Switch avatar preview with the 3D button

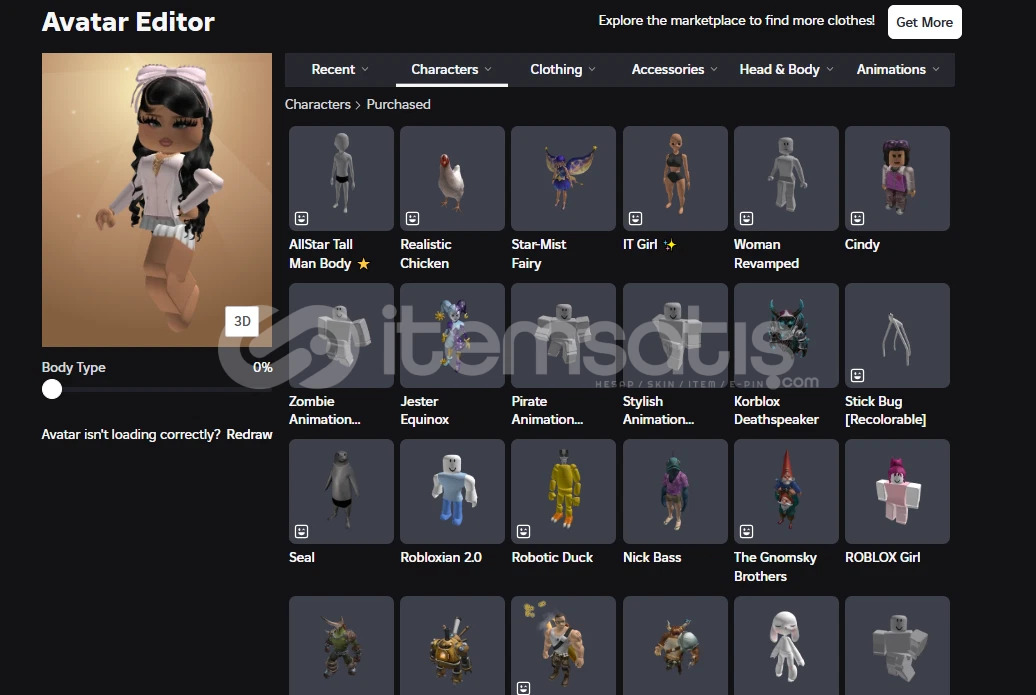(242, 321)
